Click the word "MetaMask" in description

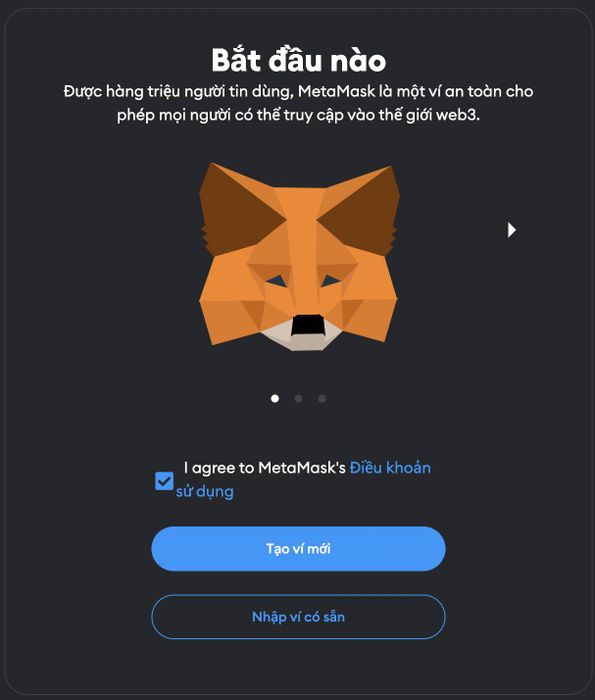[337, 91]
